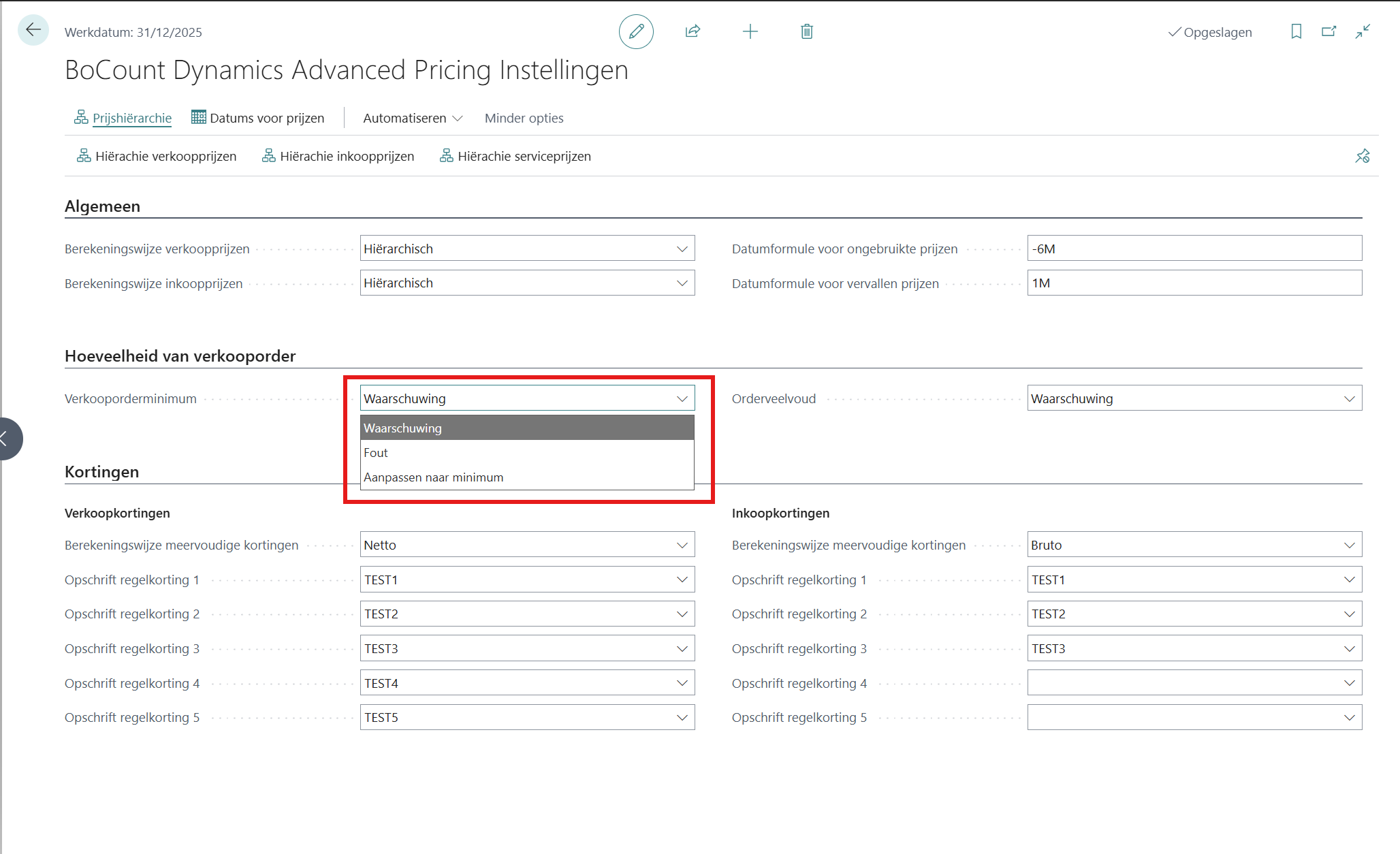Click the bookmark icon

(1296, 31)
